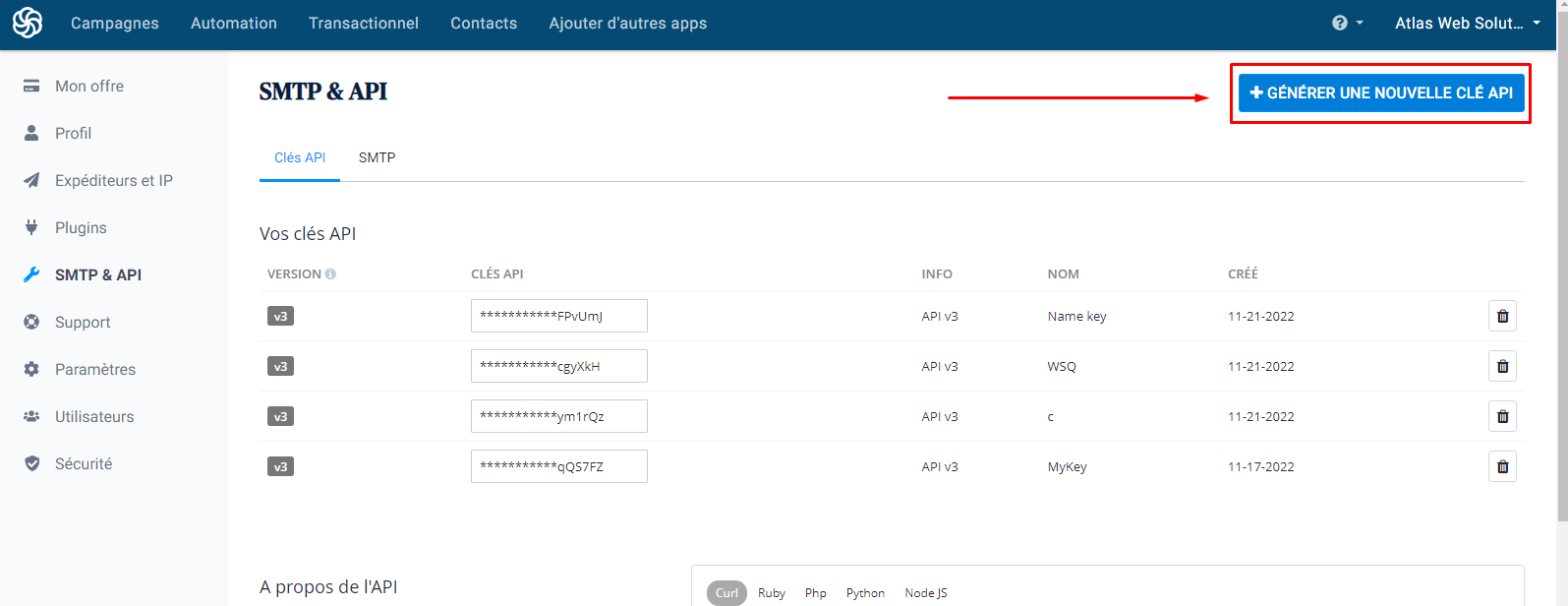Select the Ruby code tab
The width and height of the screenshot is (1568, 606).
click(x=772, y=592)
